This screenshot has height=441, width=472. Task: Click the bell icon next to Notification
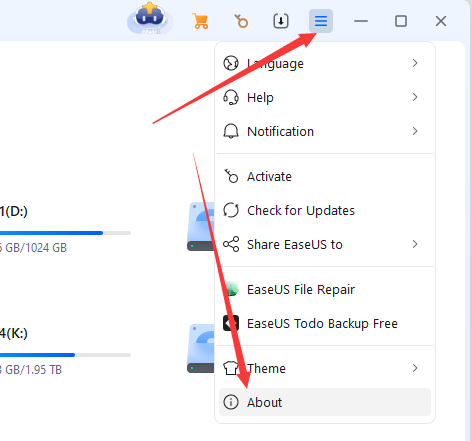point(231,131)
